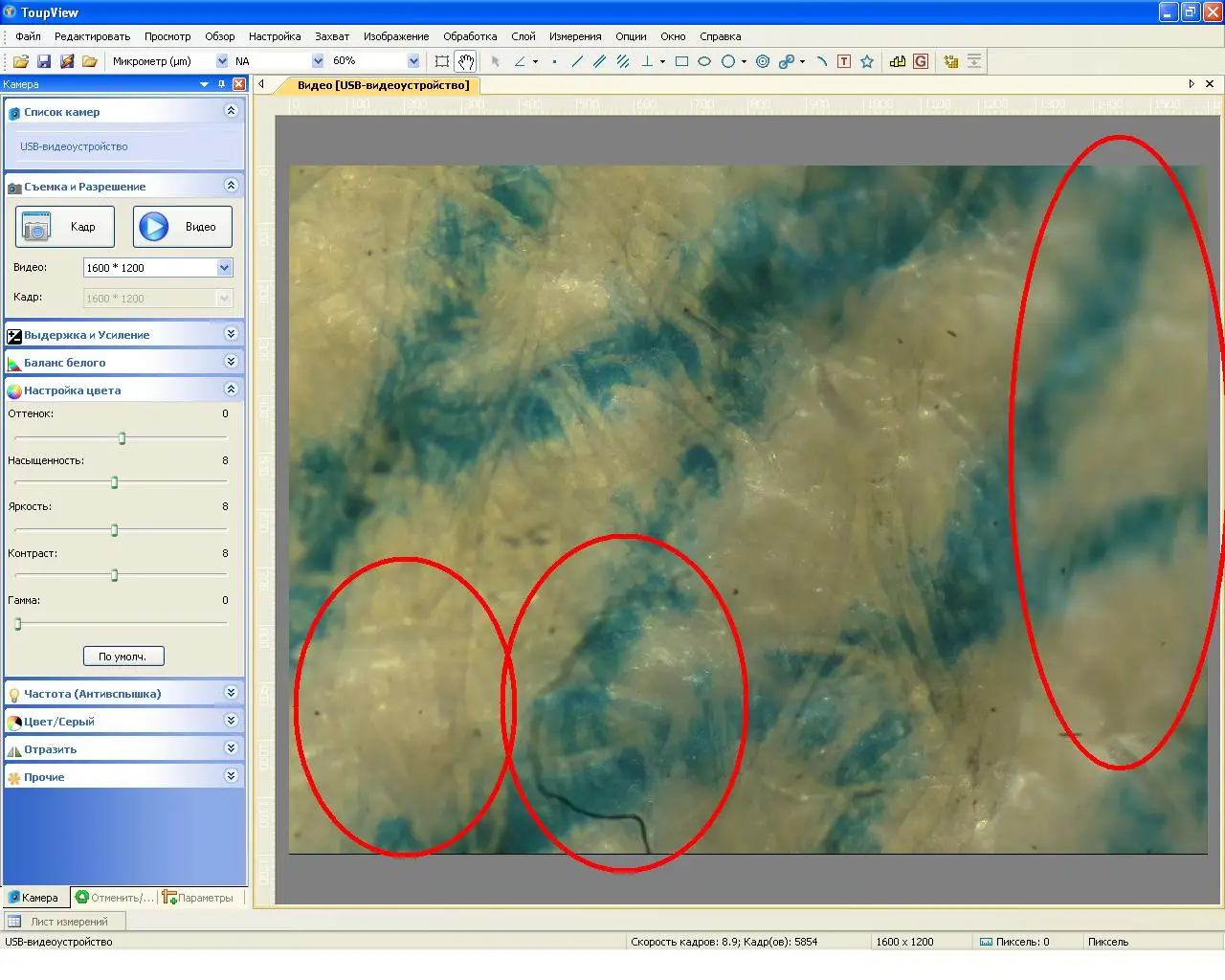1225x980 pixels.
Task: Open the Обработка menu
Action: pos(470,36)
